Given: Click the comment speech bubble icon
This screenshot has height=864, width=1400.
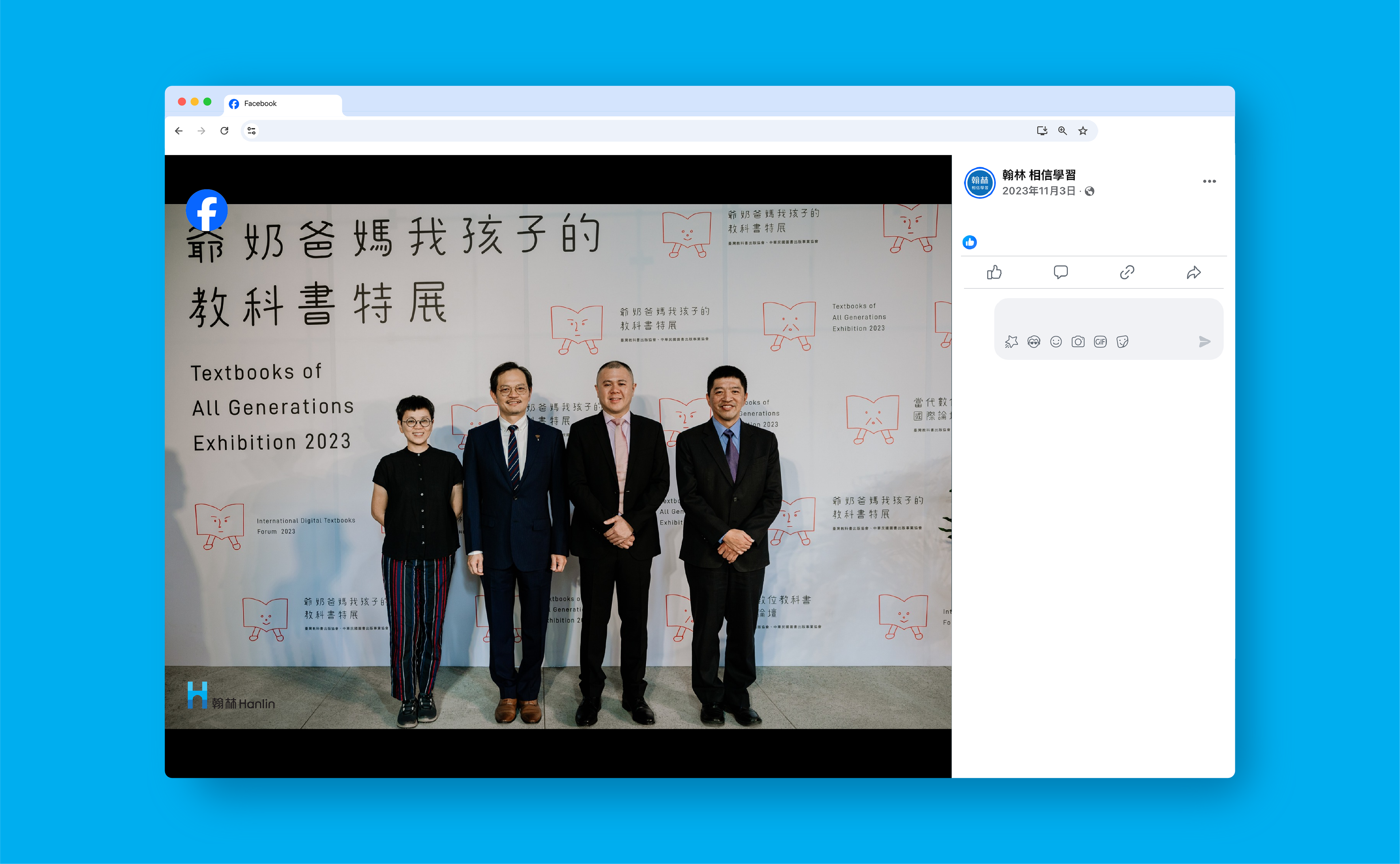Looking at the screenshot, I should 1060,272.
